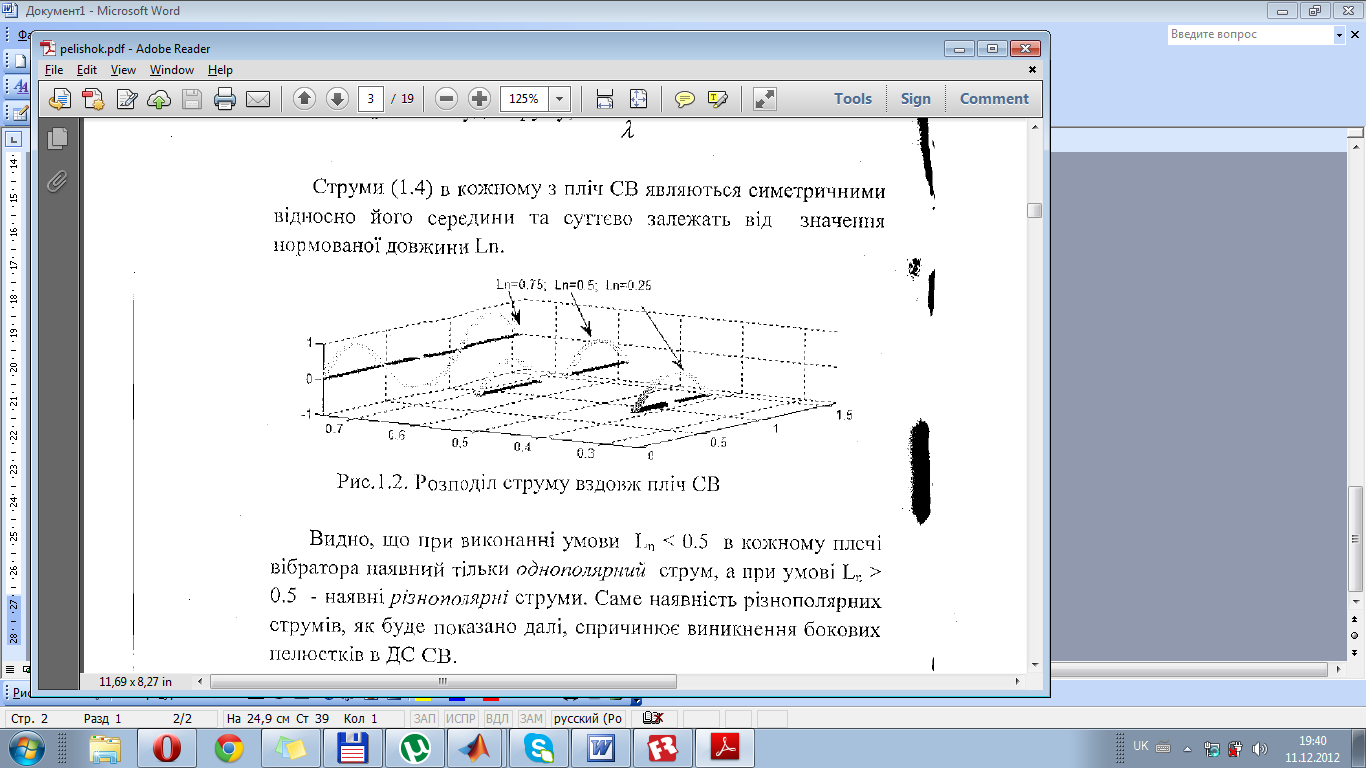The image size is (1366, 768).
Task: Open the Sign pane
Action: [915, 99]
